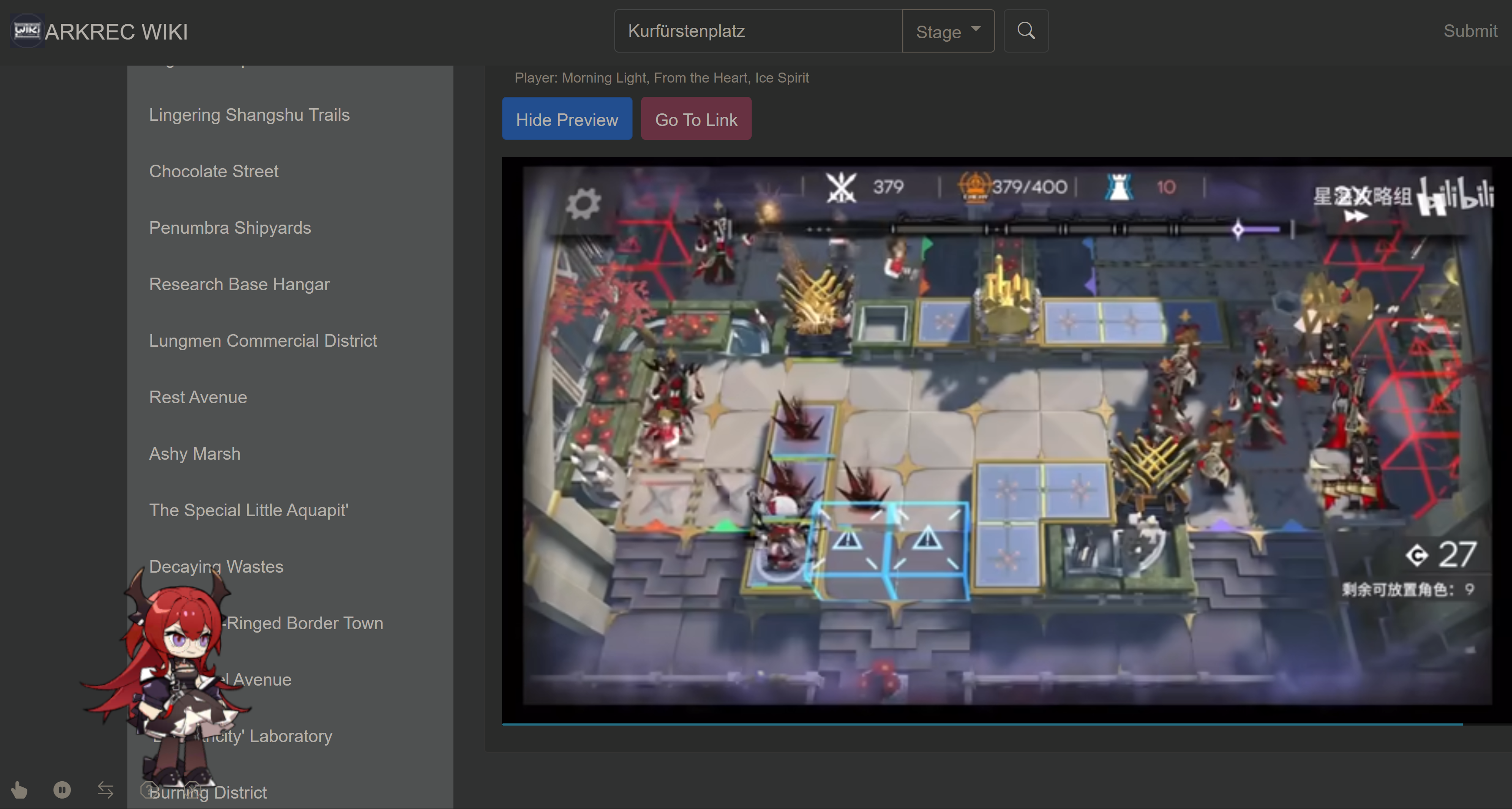Click the swap arrows widget icon
The width and height of the screenshot is (1512, 809).
click(x=105, y=789)
